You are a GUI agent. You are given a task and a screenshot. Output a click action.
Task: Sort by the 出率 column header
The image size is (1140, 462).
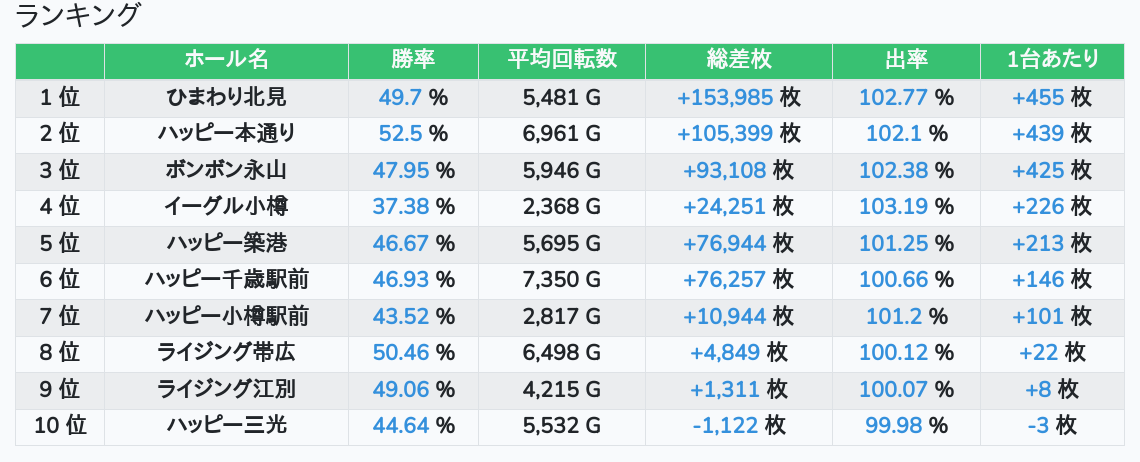tap(907, 60)
